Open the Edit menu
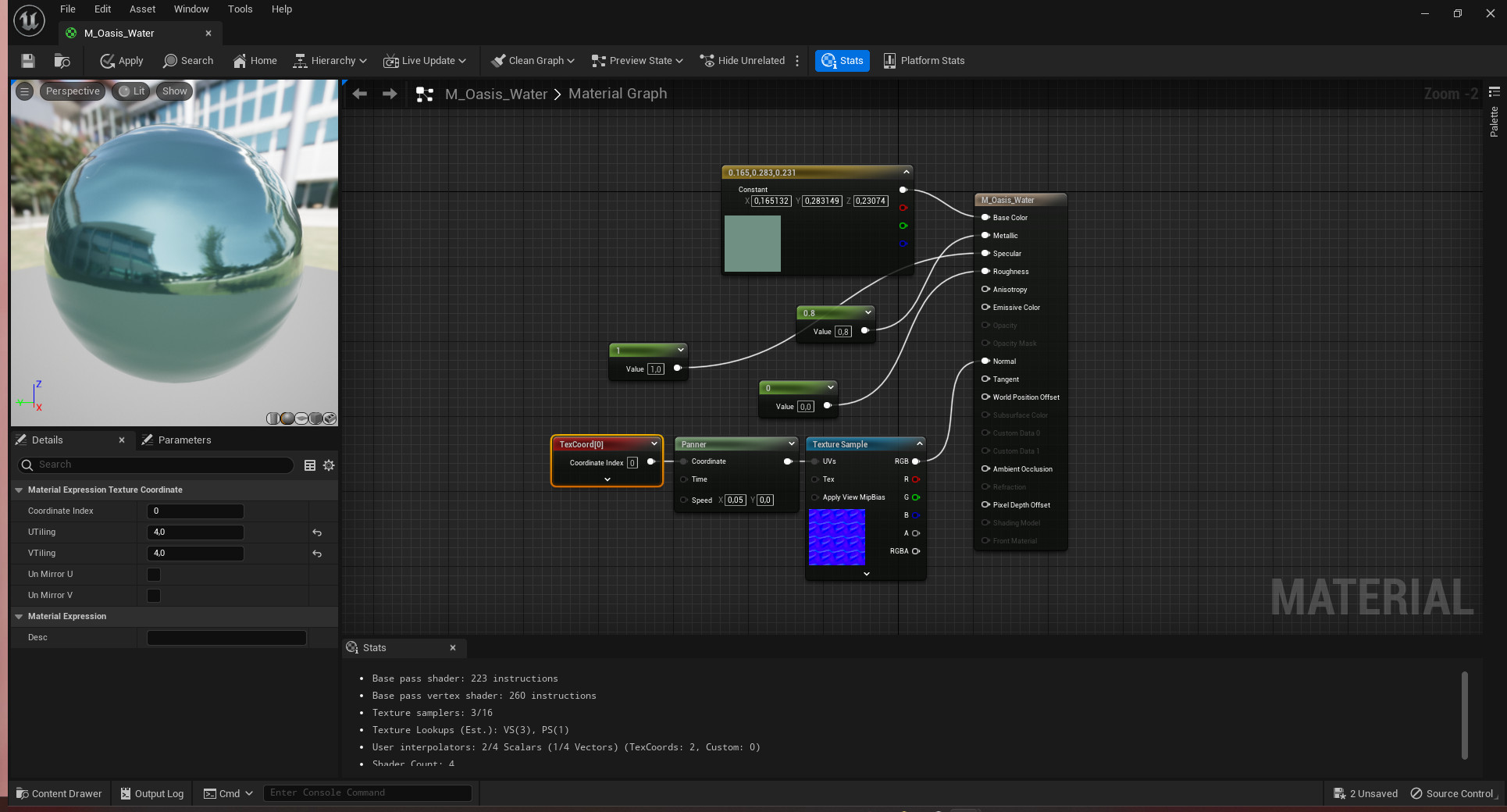The image size is (1507, 812). 103,9
